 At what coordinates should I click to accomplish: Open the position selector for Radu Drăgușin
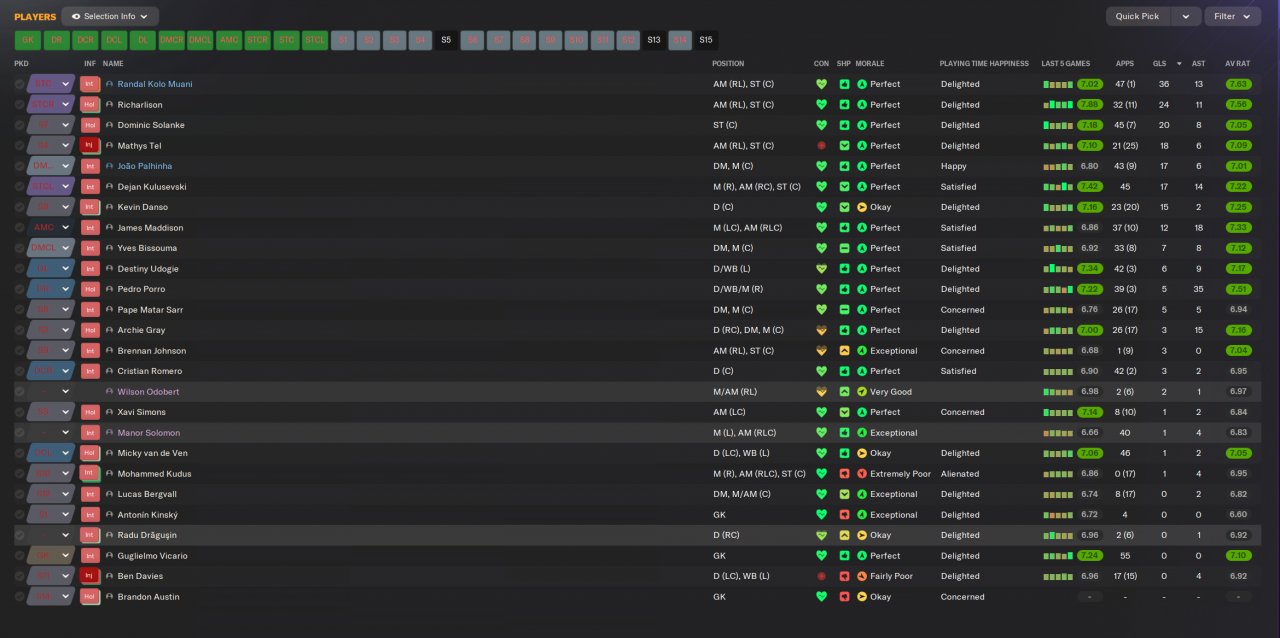click(51, 535)
